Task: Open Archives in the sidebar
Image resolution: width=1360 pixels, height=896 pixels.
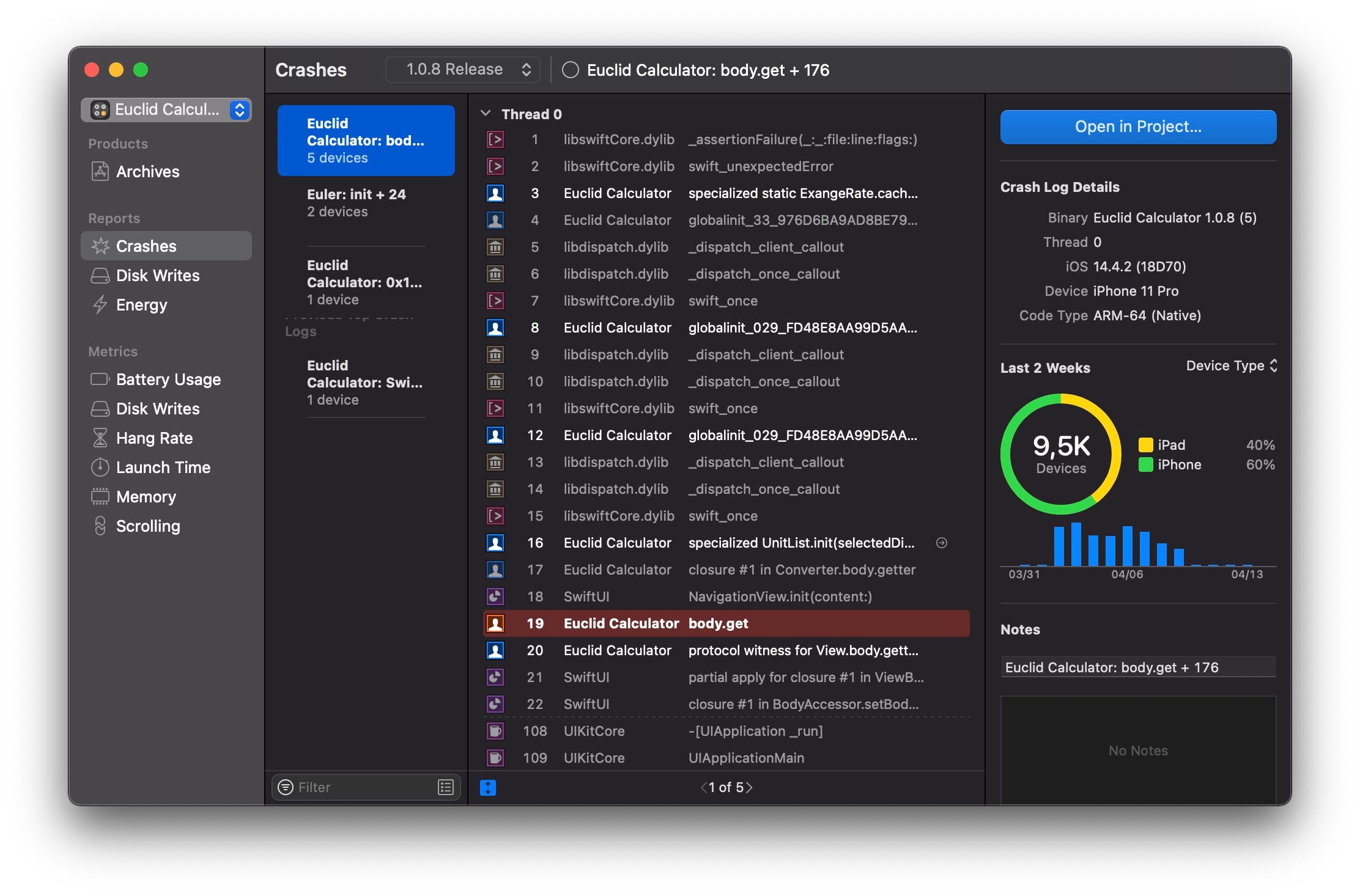Action: tap(166, 172)
